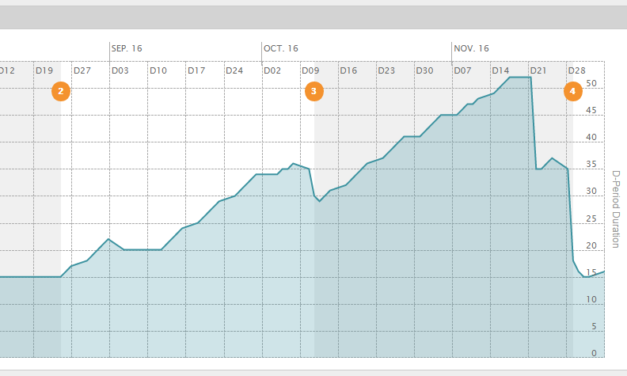This screenshot has width=627, height=376.
Task: Click the 40 value on duration axis
Action: point(591,137)
